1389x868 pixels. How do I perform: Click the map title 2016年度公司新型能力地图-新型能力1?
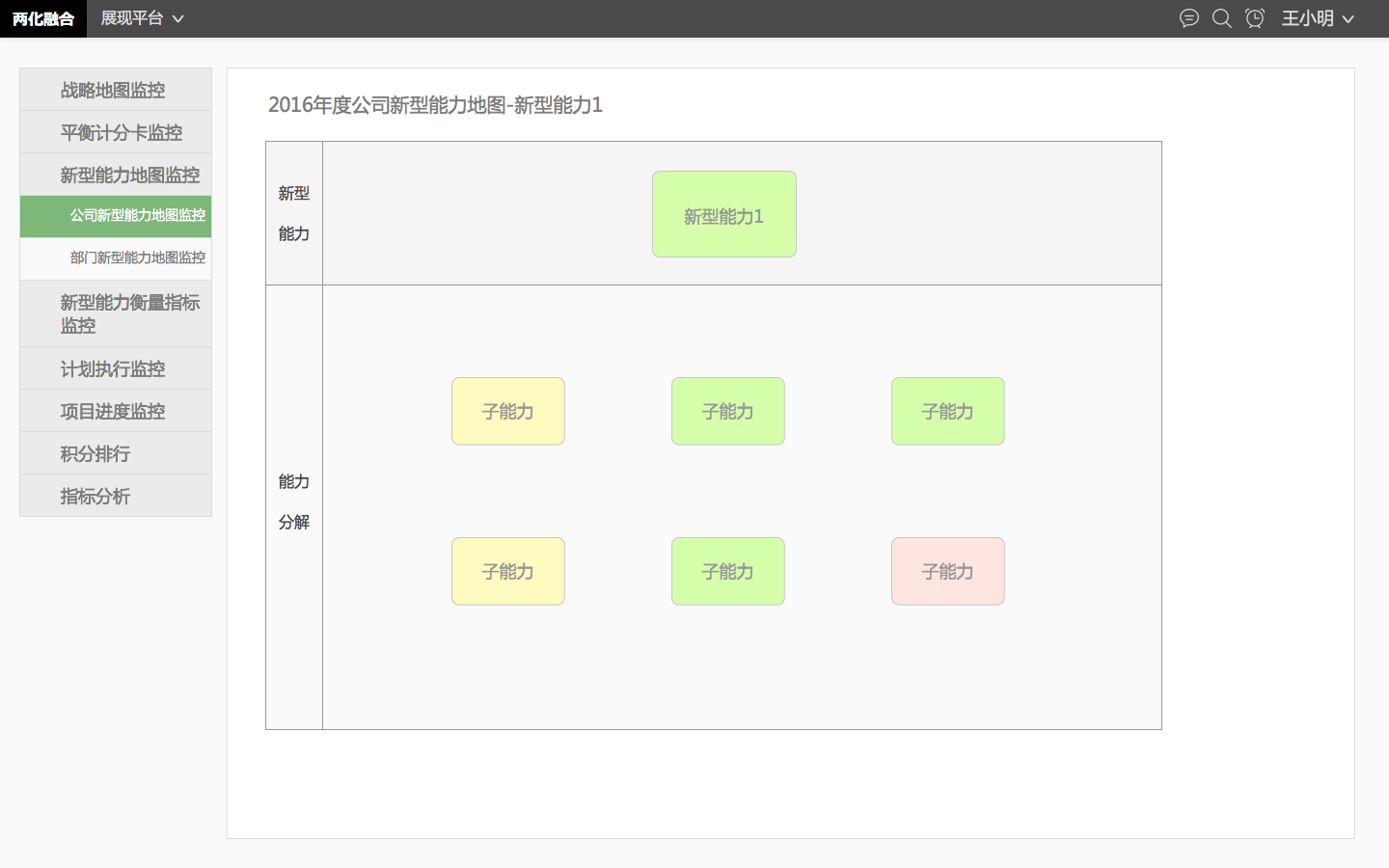click(x=436, y=105)
